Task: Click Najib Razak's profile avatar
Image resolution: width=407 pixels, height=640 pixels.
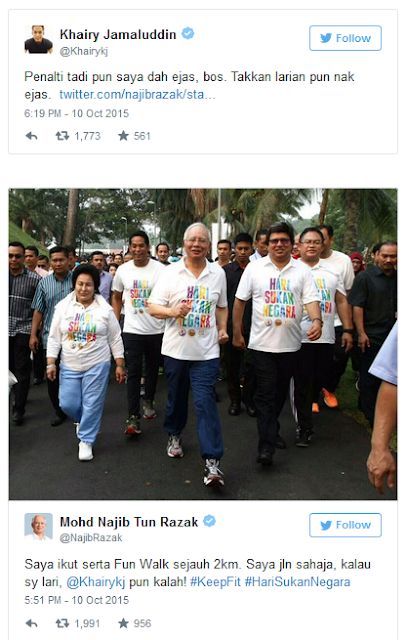Action: pyautogui.click(x=38, y=527)
